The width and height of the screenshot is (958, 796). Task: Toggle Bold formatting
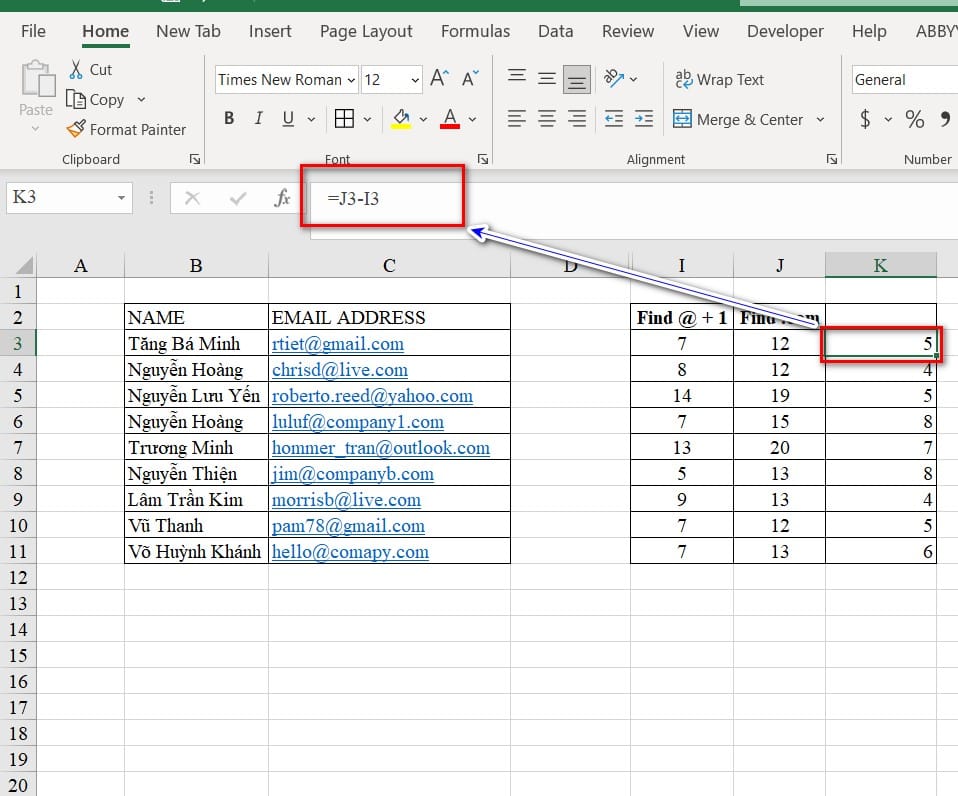pos(229,119)
